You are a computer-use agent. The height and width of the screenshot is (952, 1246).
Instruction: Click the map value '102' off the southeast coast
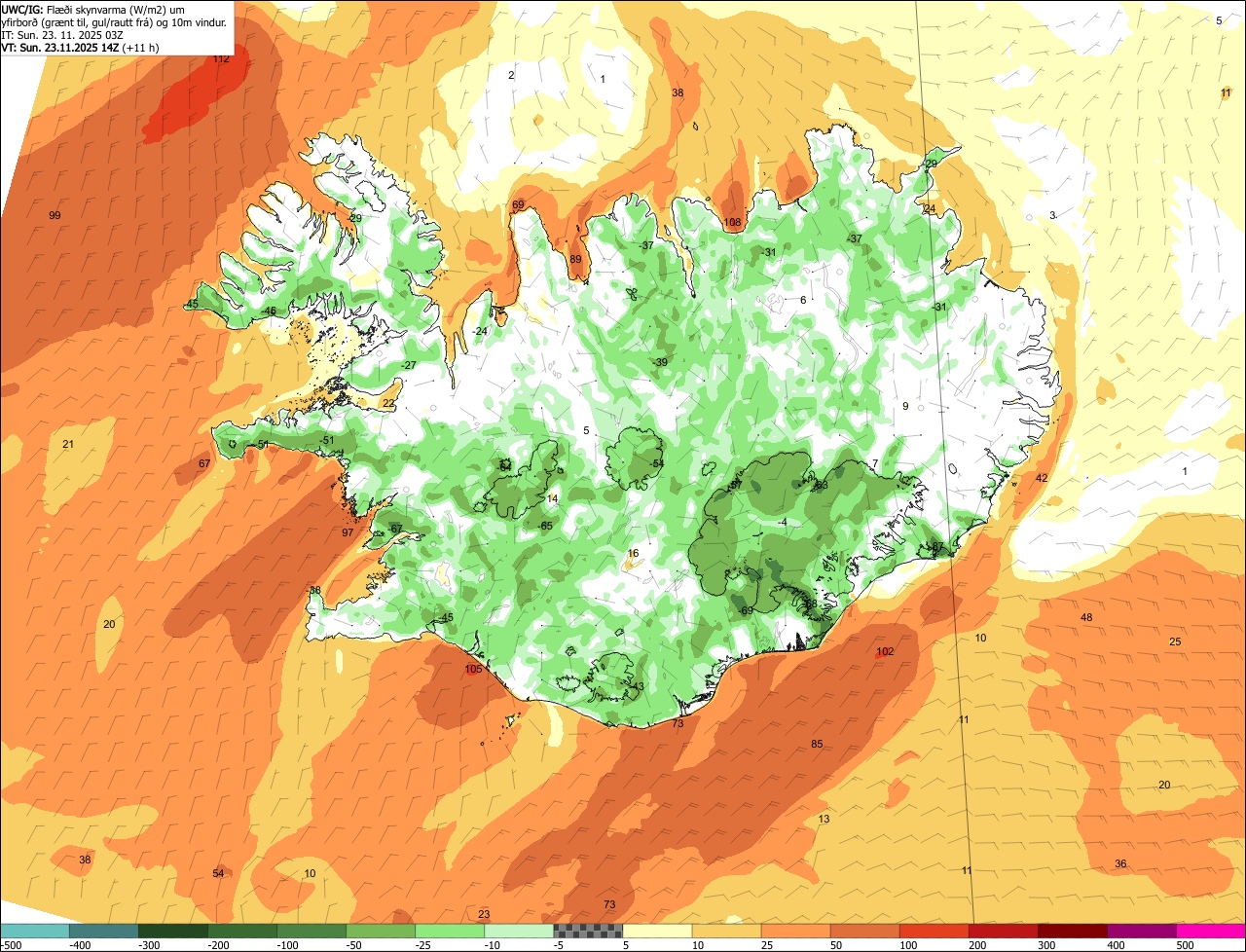coord(885,652)
